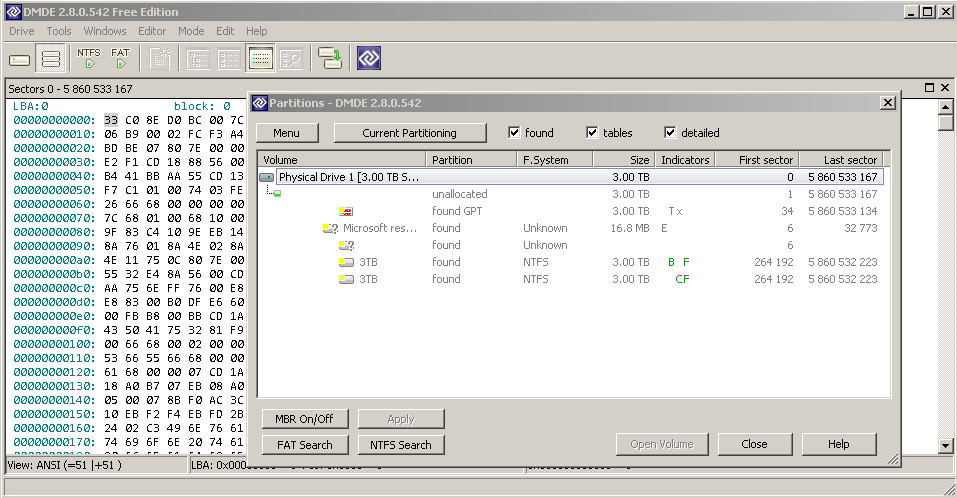Open the Editor menu
Screen dimensions: 957x498
[151, 31]
